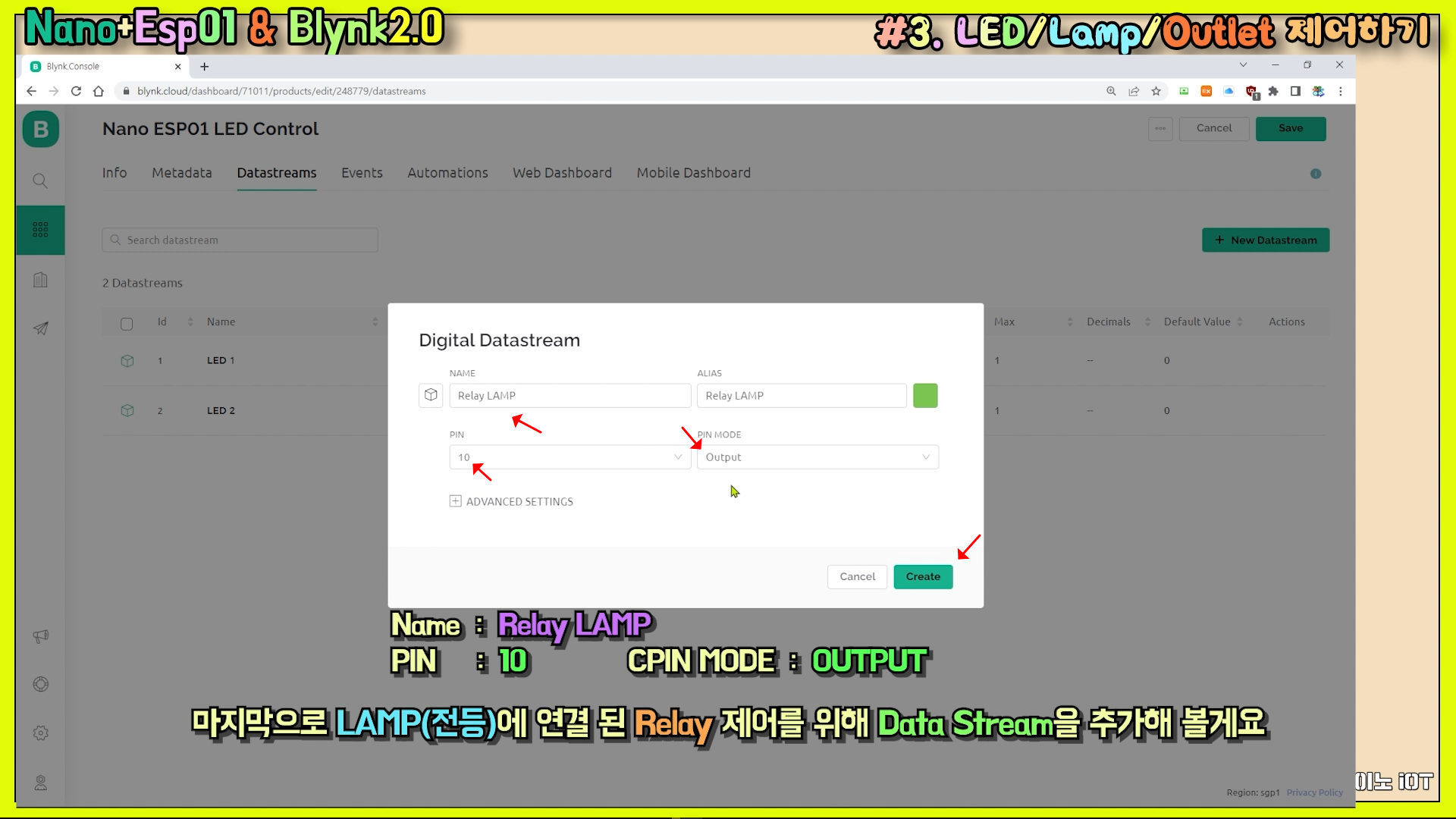Open the browser tab search chevron
Viewport: 1456px width, 819px height.
click(x=1243, y=65)
